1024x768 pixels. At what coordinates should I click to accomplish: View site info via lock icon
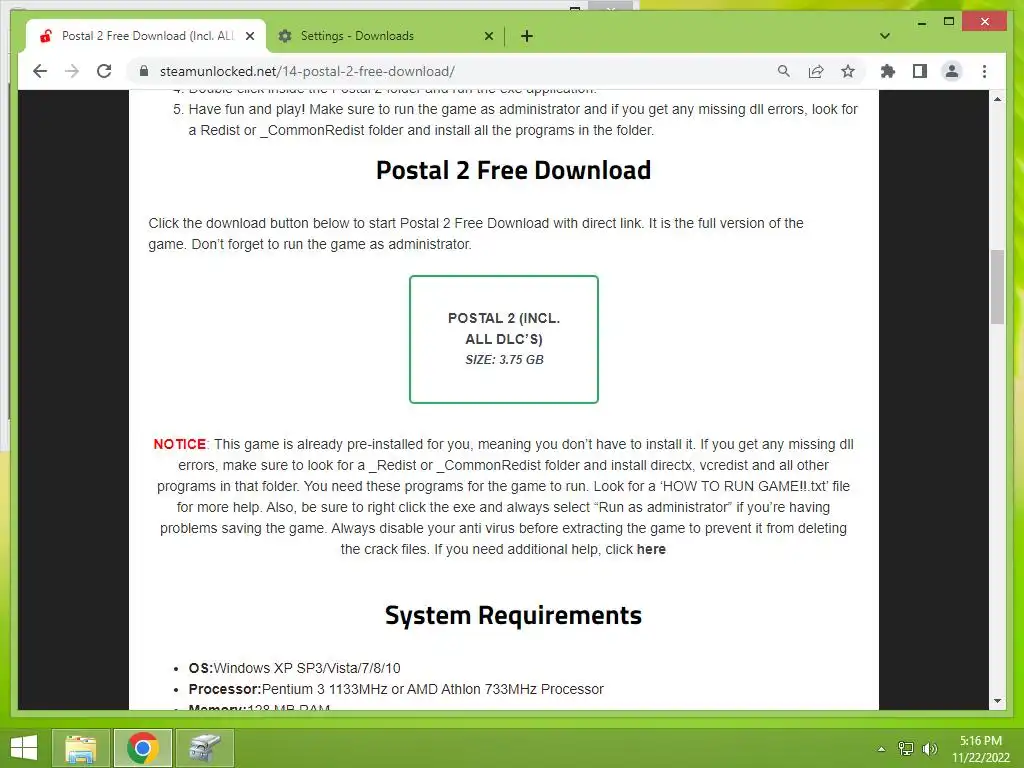click(144, 71)
